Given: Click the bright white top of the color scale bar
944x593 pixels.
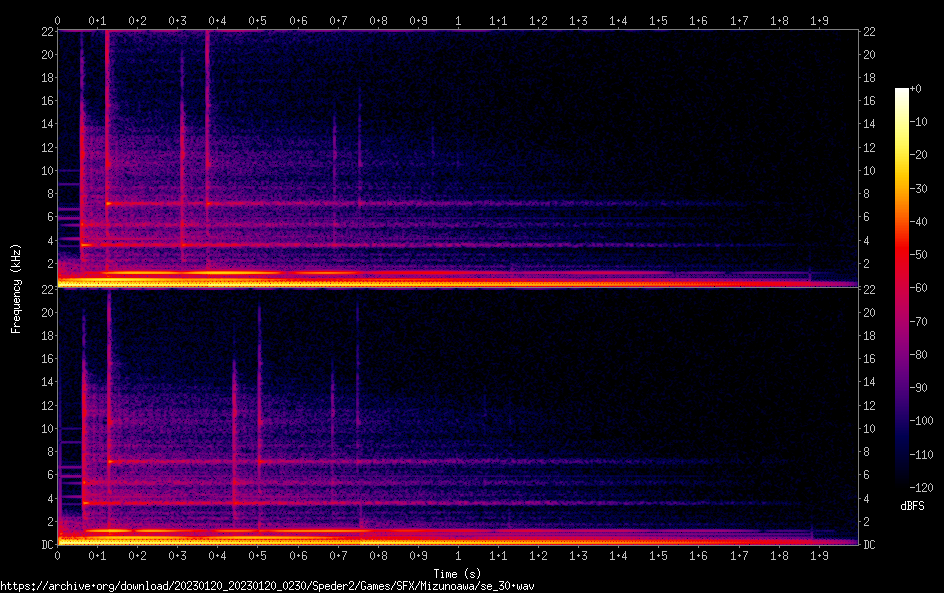Looking at the screenshot, I should [902, 93].
